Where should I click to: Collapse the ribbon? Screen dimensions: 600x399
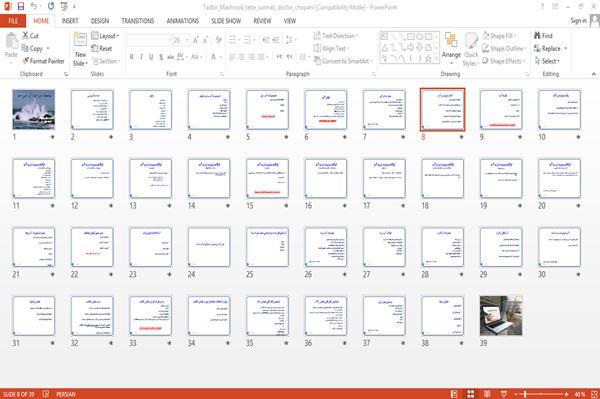coord(593,74)
